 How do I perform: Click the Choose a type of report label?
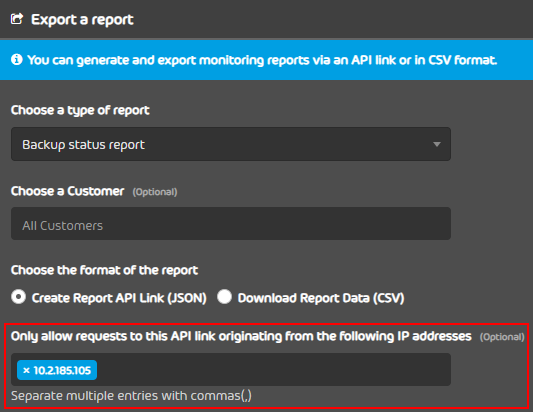click(x=80, y=110)
